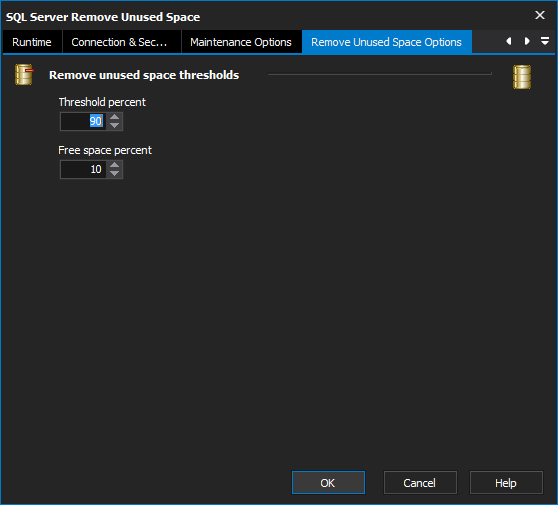Select Remove Unused Space Options tab
This screenshot has width=558, height=505.
tap(386, 42)
